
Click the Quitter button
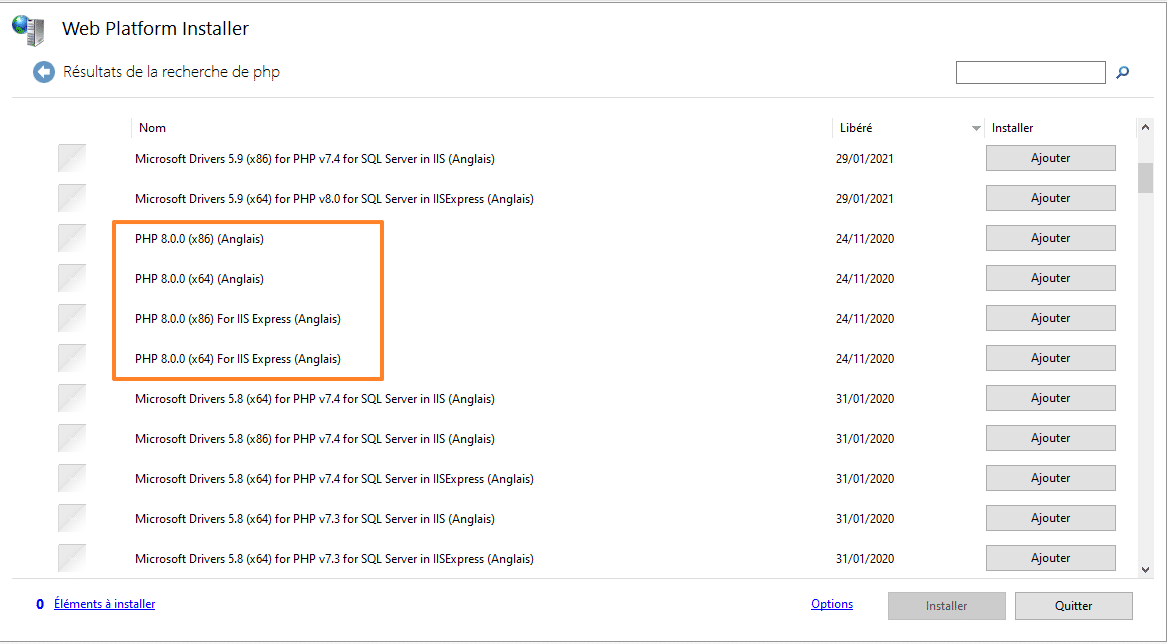[x=1073, y=605]
